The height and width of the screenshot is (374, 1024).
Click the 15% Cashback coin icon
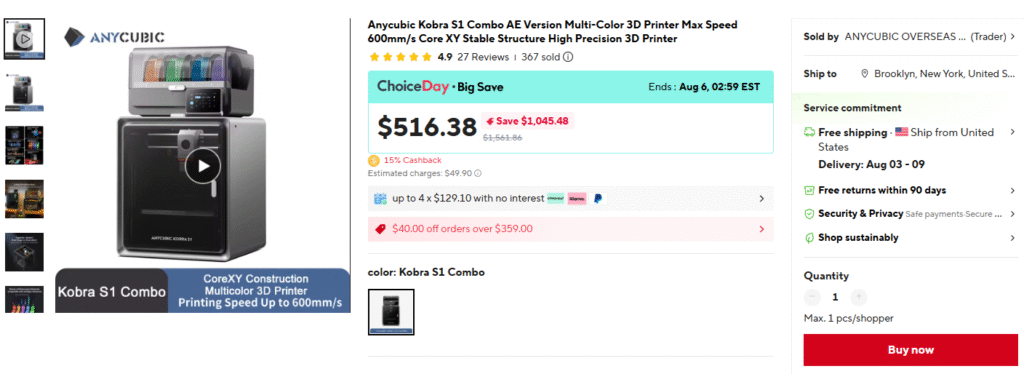point(374,160)
